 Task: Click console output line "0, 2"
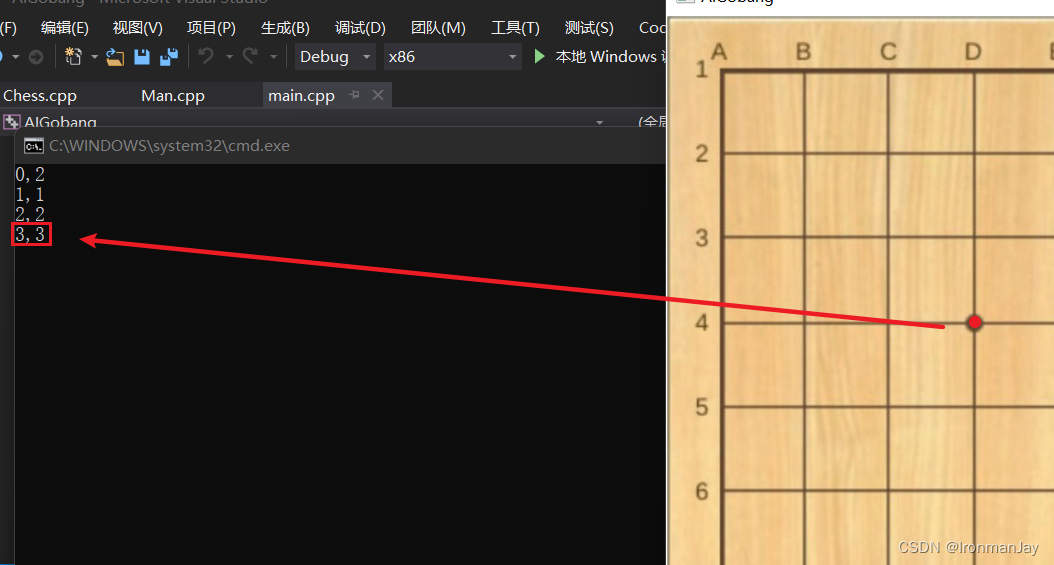(x=30, y=175)
